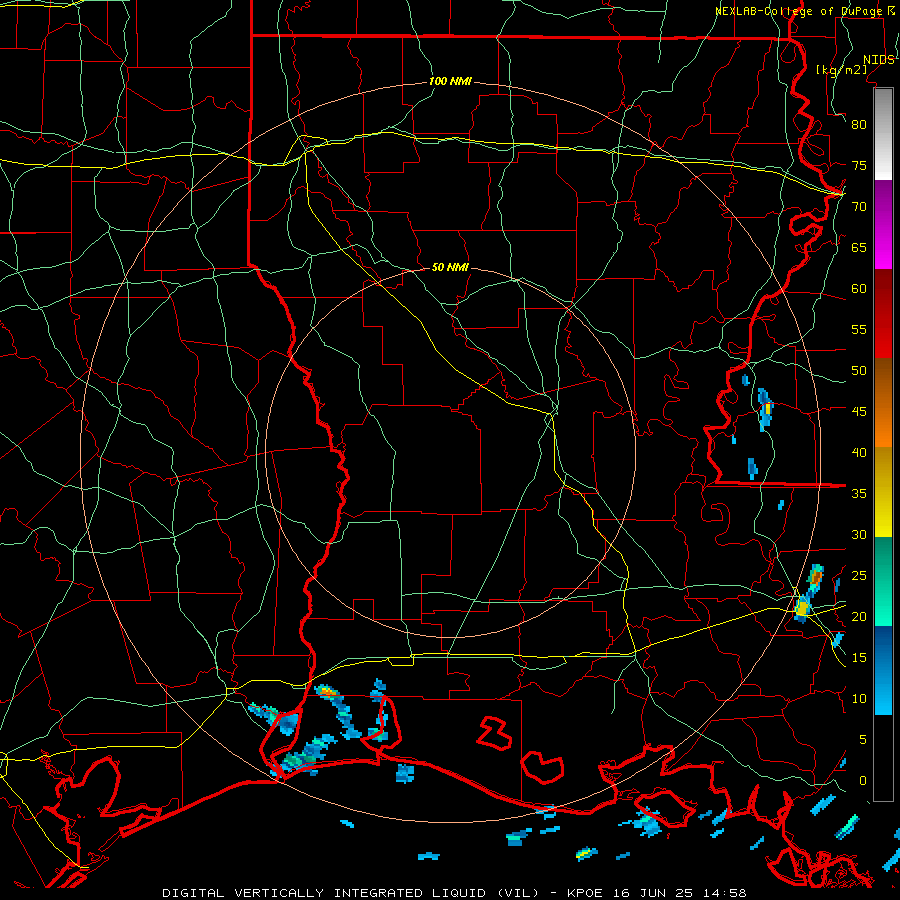
Task: Click the "50 NMI" range ring label
Action: point(450,267)
